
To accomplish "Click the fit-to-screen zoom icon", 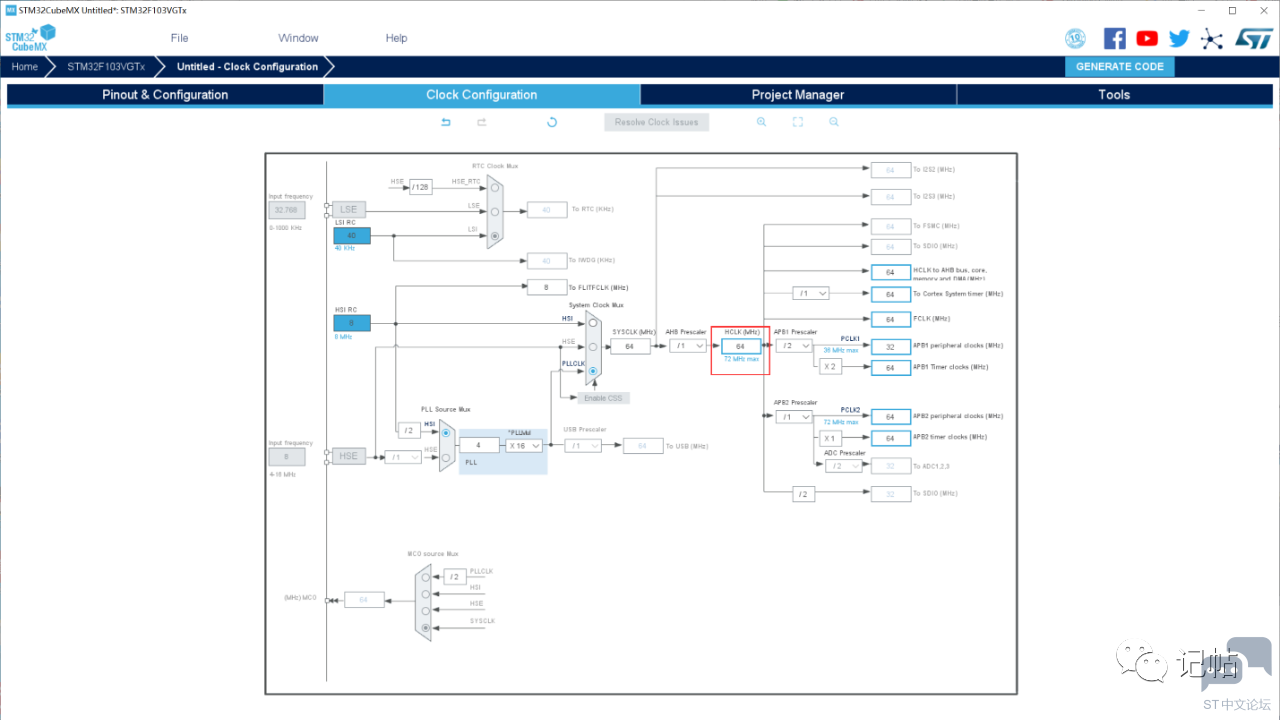I will click(798, 122).
